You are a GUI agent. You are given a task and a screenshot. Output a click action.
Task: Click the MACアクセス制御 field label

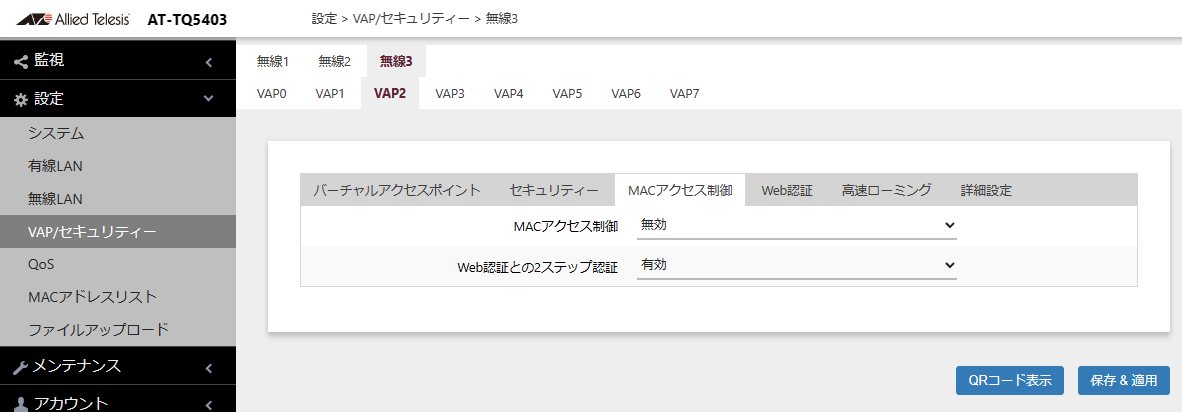565,226
